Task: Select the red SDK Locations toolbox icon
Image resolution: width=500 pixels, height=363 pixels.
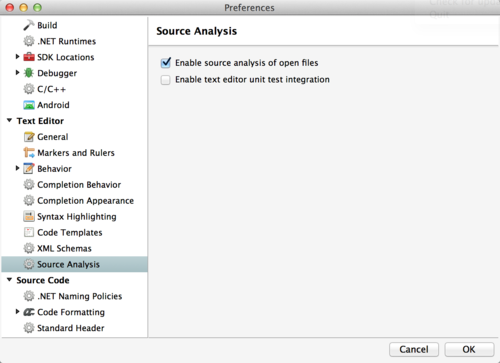Action: (x=29, y=57)
